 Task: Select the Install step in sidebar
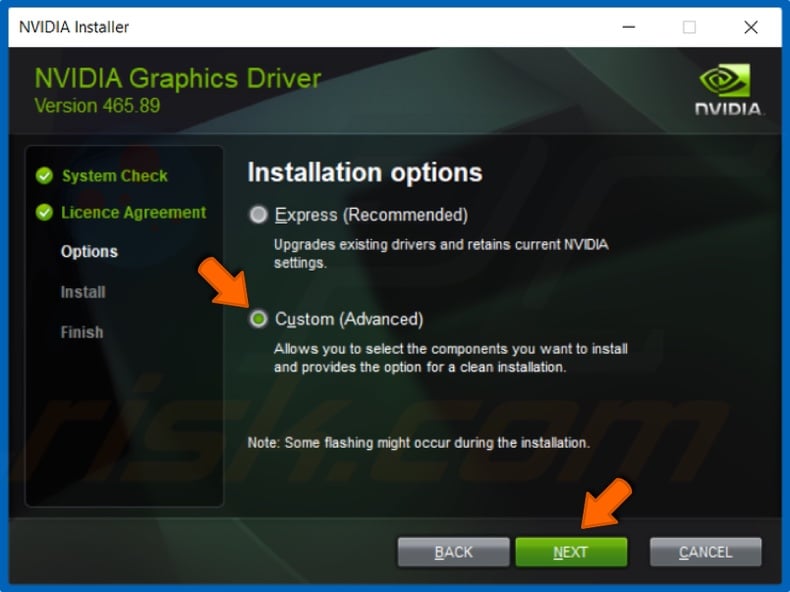(x=83, y=292)
